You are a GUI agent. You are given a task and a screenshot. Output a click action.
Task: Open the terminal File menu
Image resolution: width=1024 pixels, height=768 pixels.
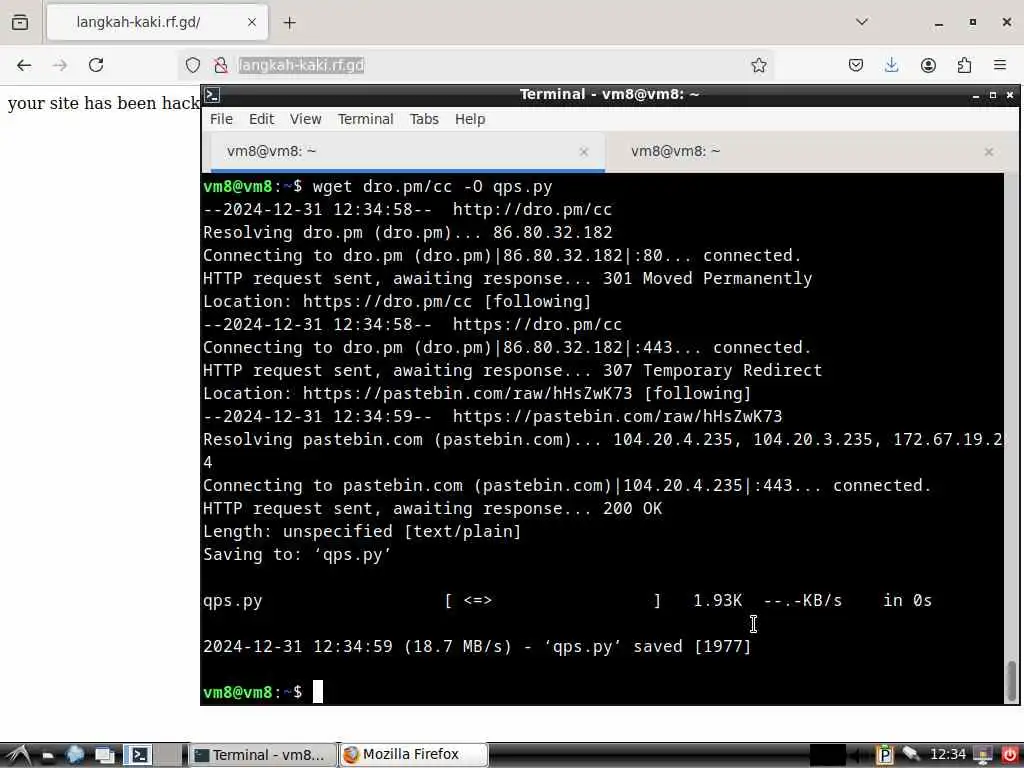tap(221, 120)
